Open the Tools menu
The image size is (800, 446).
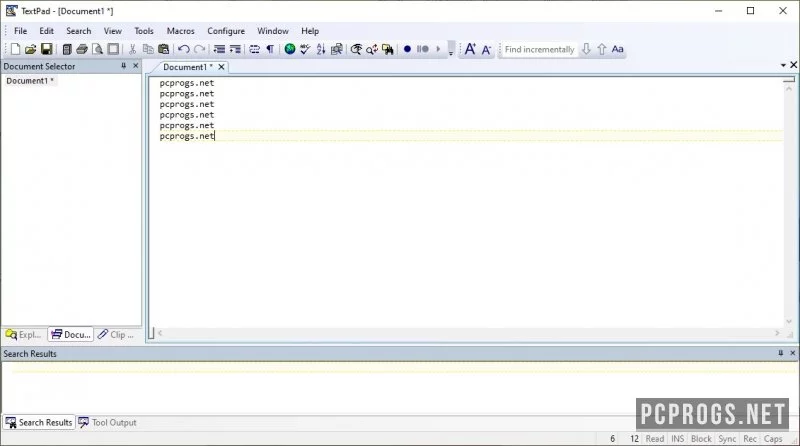coord(144,31)
